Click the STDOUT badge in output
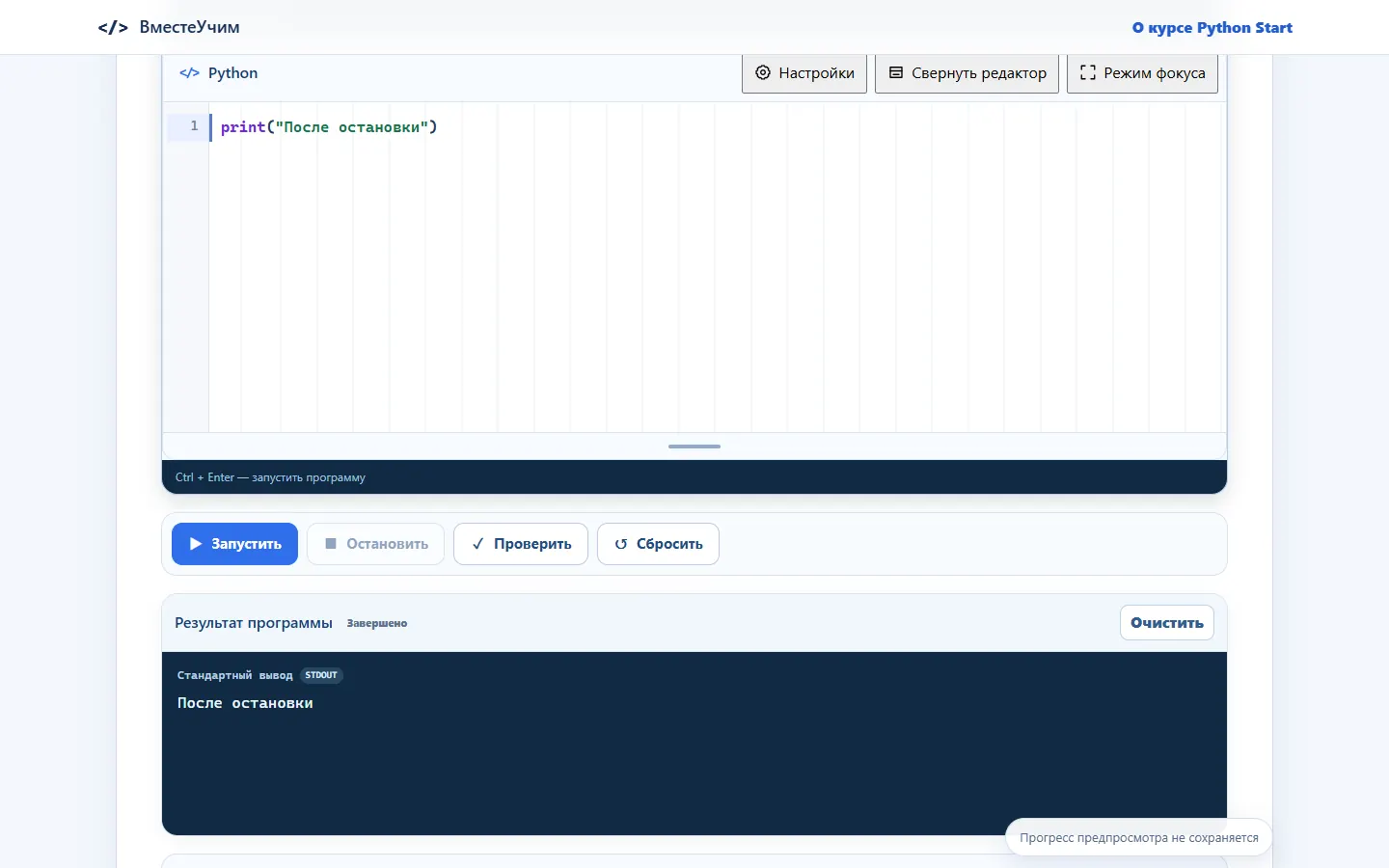 point(321,675)
